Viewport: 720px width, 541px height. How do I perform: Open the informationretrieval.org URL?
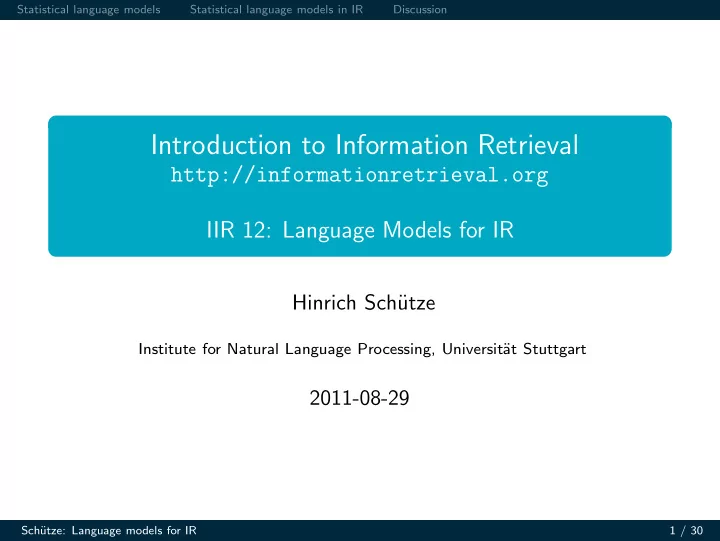point(360,175)
